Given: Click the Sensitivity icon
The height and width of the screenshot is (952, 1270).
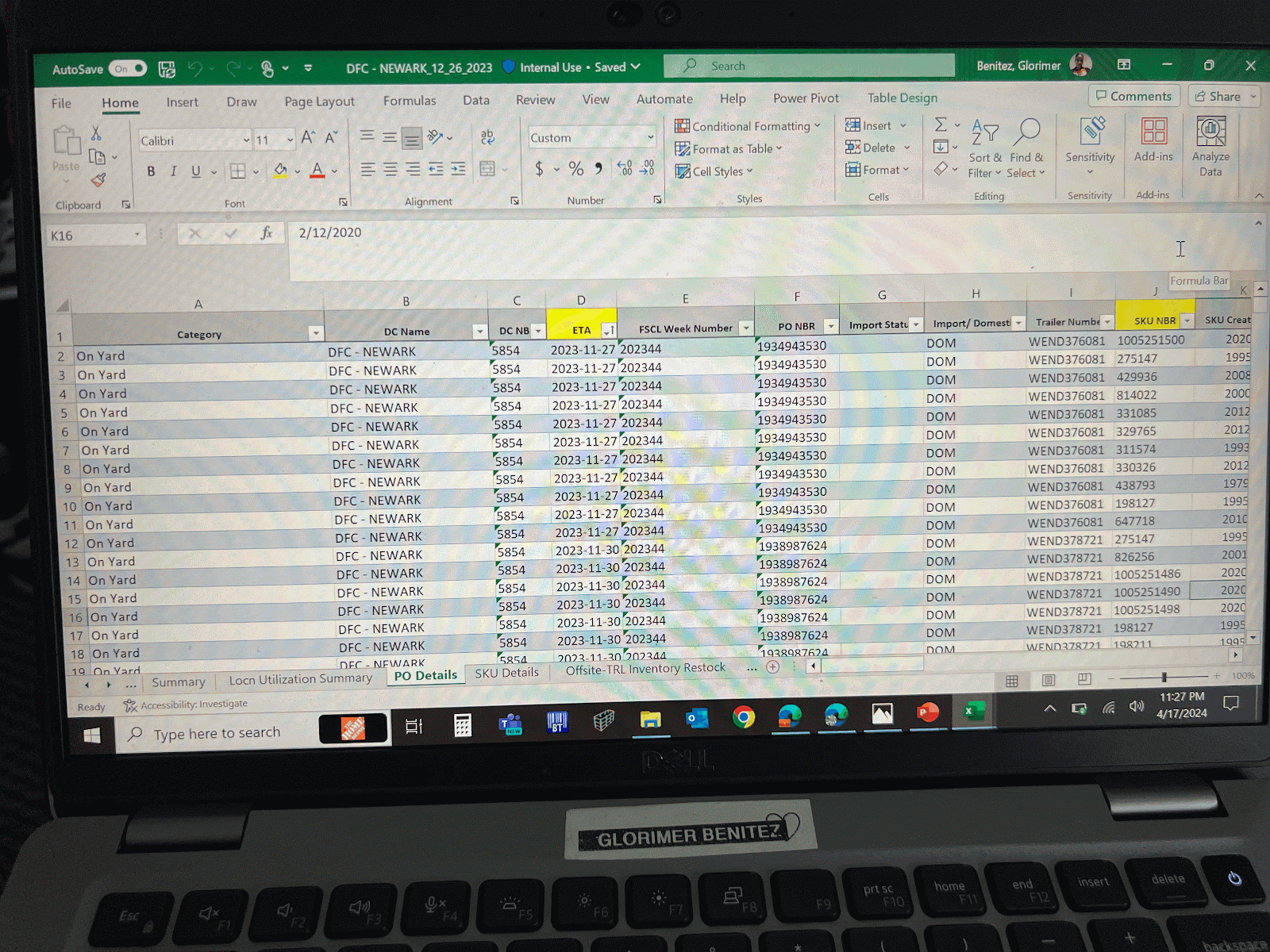Looking at the screenshot, I should [1091, 132].
